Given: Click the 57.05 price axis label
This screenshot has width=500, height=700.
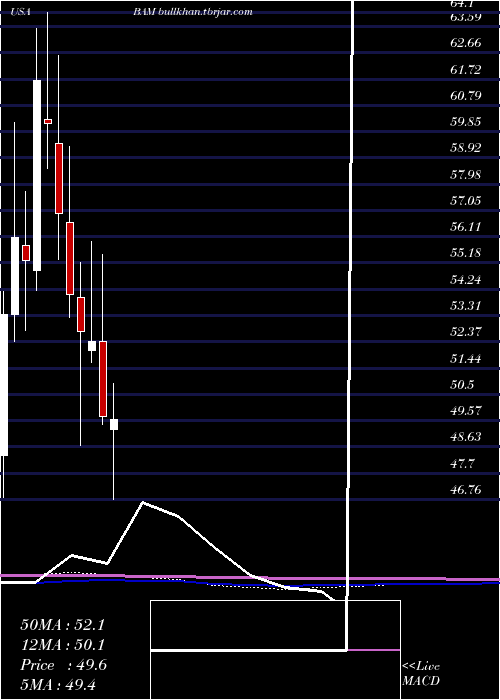Looking at the screenshot, I should pyautogui.click(x=466, y=201).
